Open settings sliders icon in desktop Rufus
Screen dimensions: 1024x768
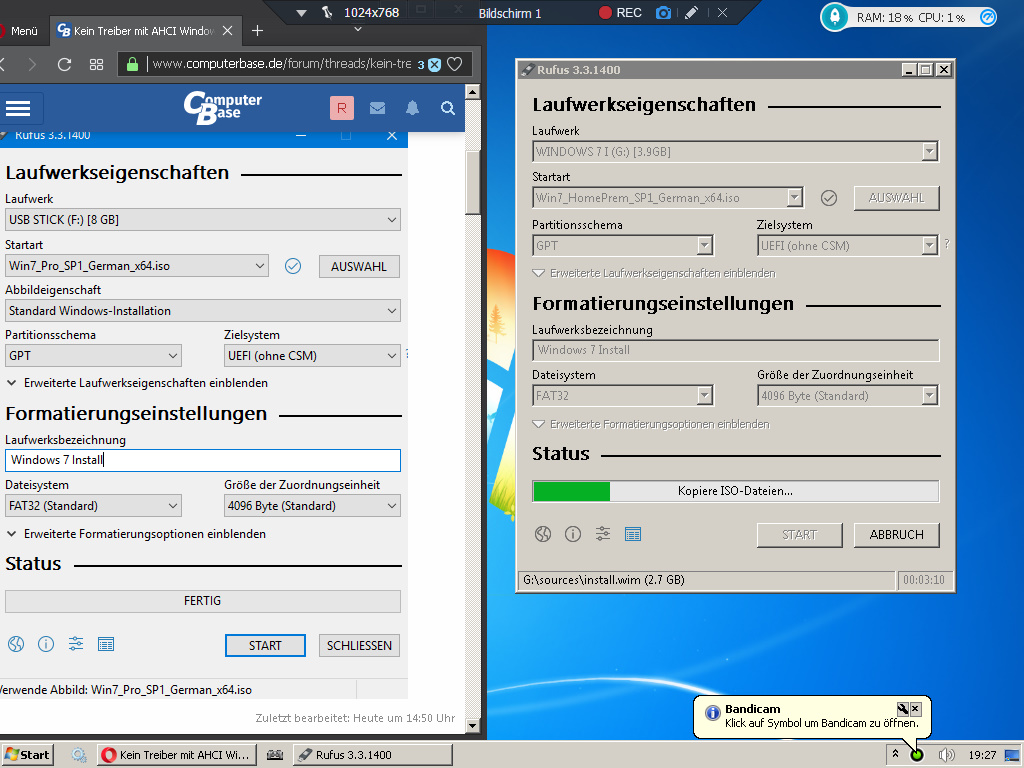603,534
